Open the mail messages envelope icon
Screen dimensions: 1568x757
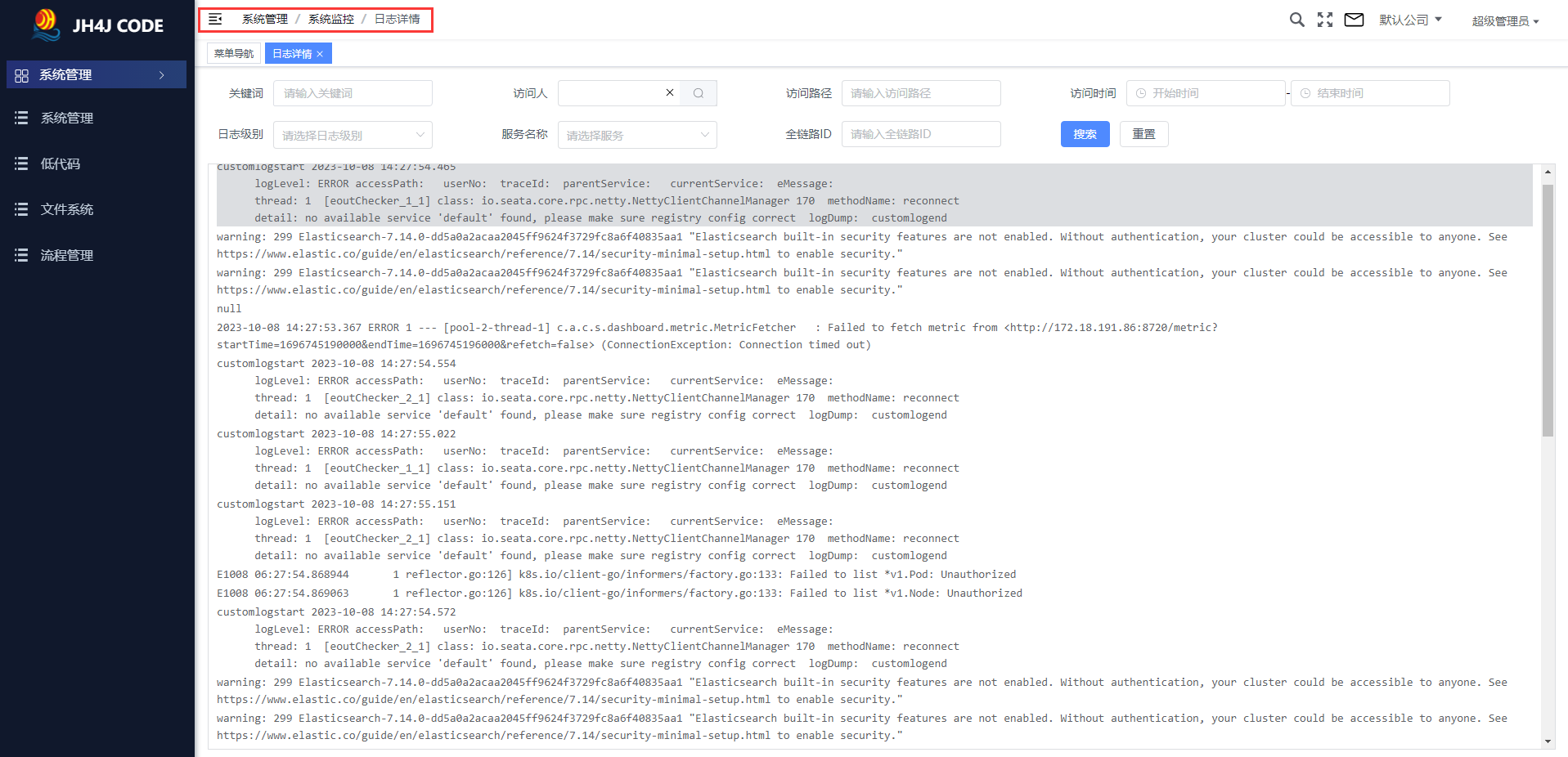1354,20
